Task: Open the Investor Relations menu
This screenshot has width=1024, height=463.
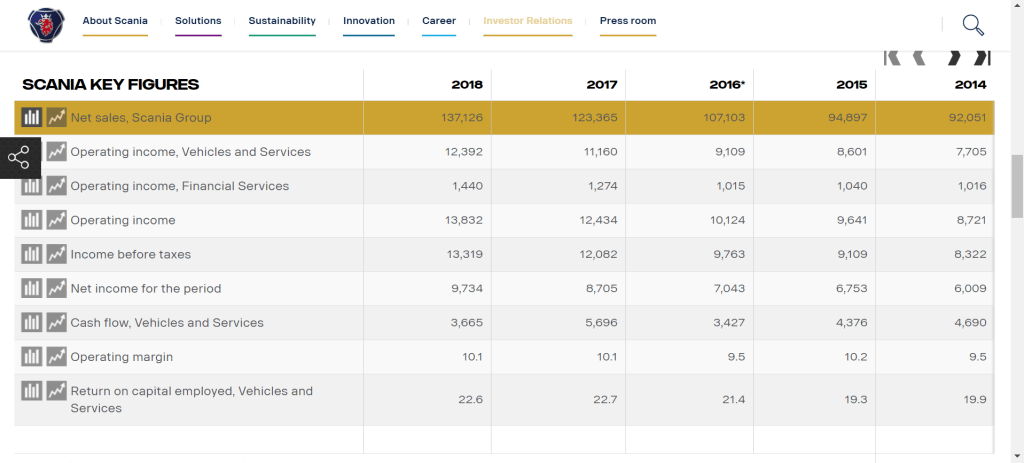Action: point(527,21)
